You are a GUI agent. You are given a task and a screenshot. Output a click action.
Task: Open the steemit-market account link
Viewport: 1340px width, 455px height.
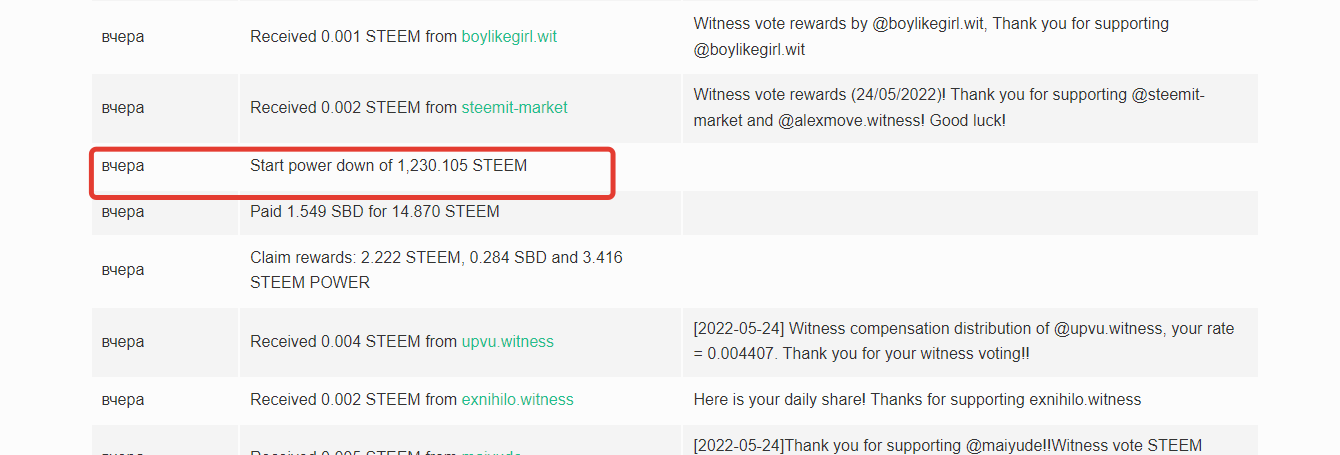pos(514,108)
